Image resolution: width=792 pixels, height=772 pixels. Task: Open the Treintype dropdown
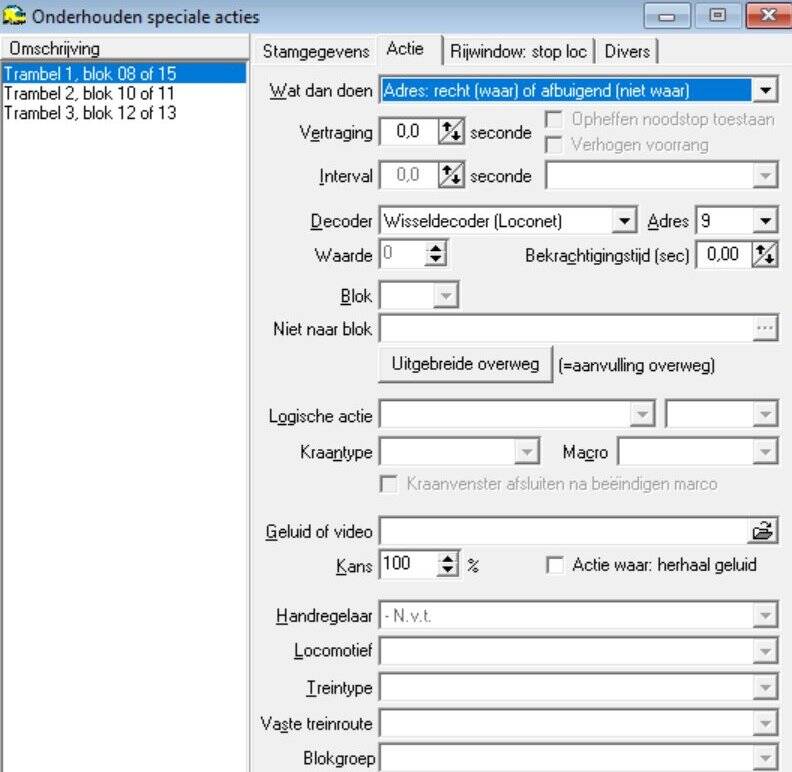pyautogui.click(x=765, y=687)
